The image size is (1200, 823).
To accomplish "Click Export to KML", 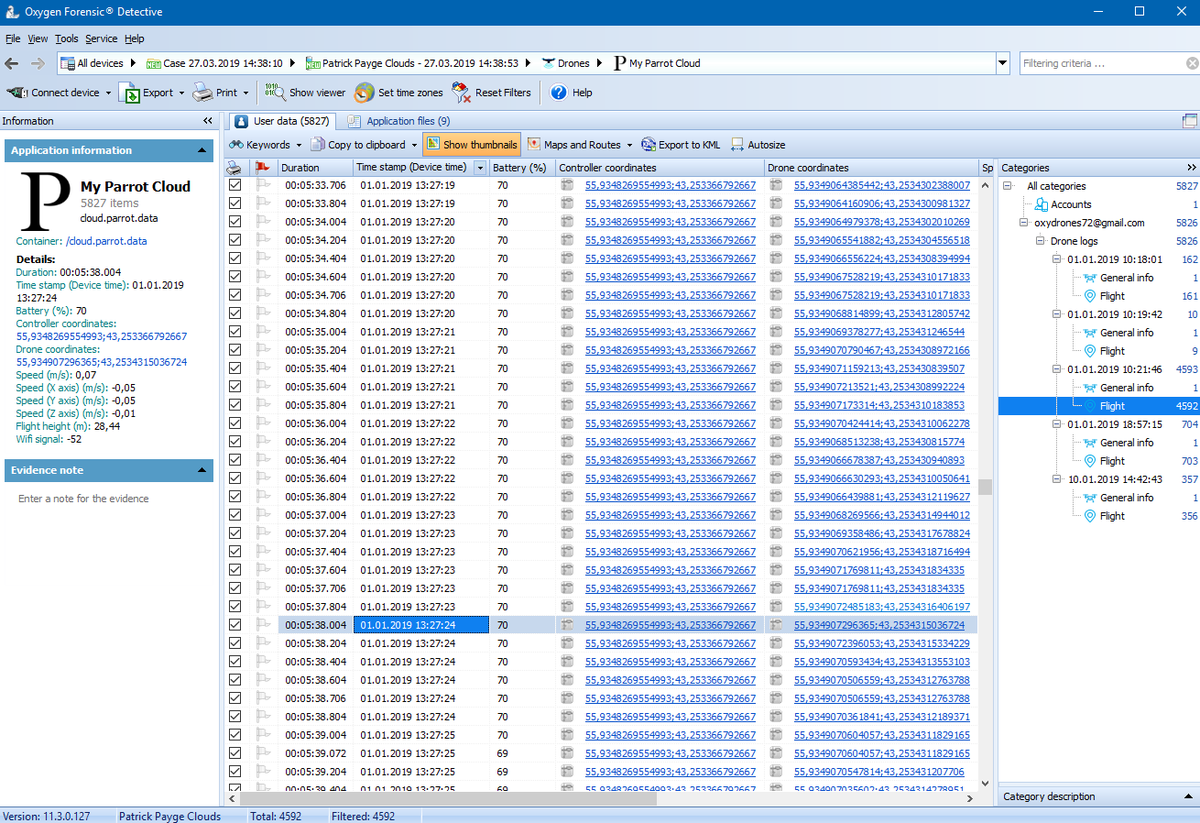I will 681,145.
